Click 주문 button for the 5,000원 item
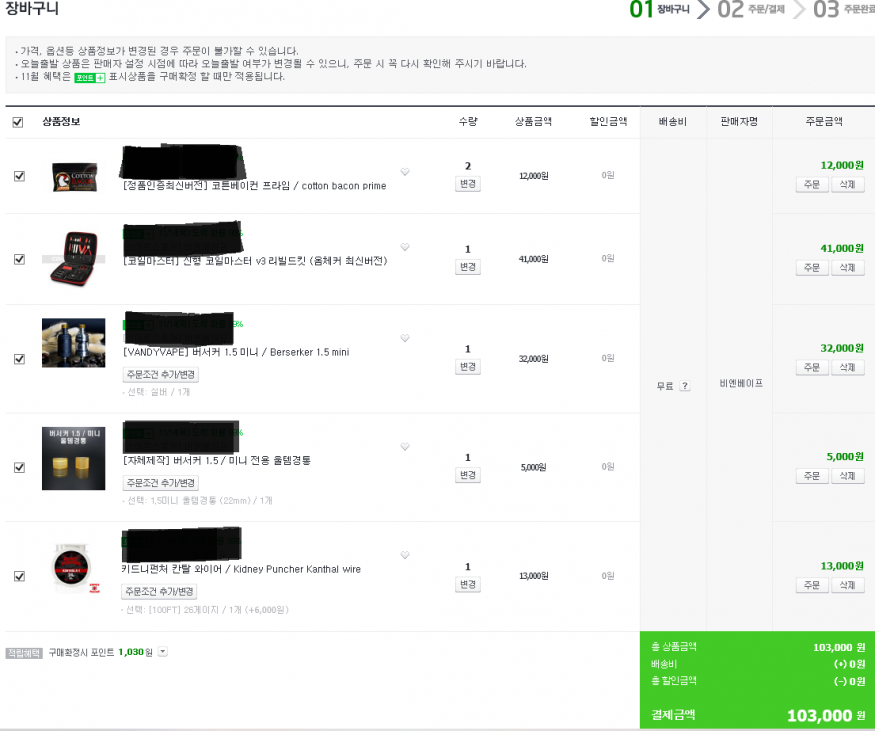Viewport: 875px width, 731px height. tap(812, 476)
